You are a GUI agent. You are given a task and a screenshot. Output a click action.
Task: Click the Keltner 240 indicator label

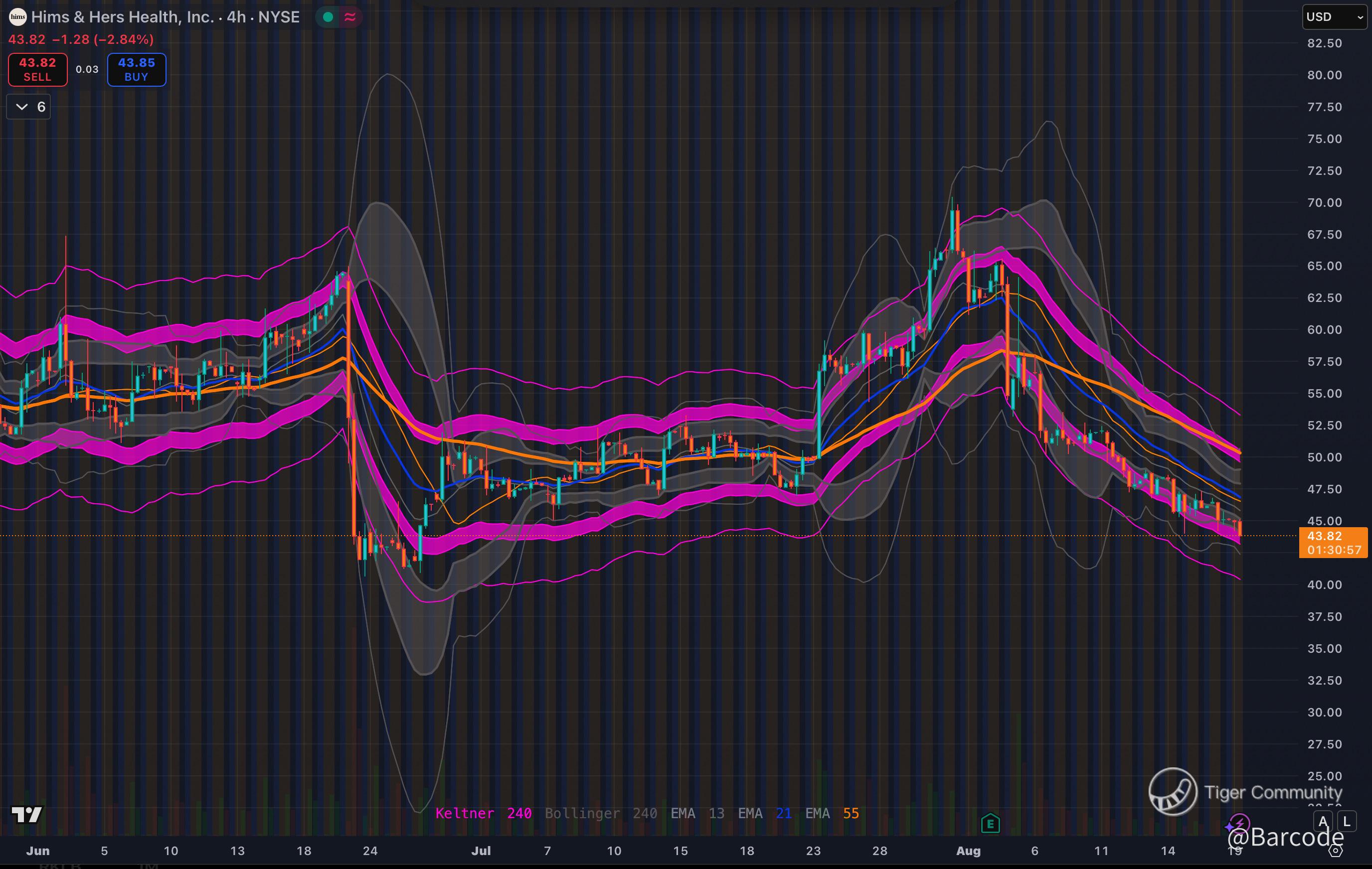[483, 813]
